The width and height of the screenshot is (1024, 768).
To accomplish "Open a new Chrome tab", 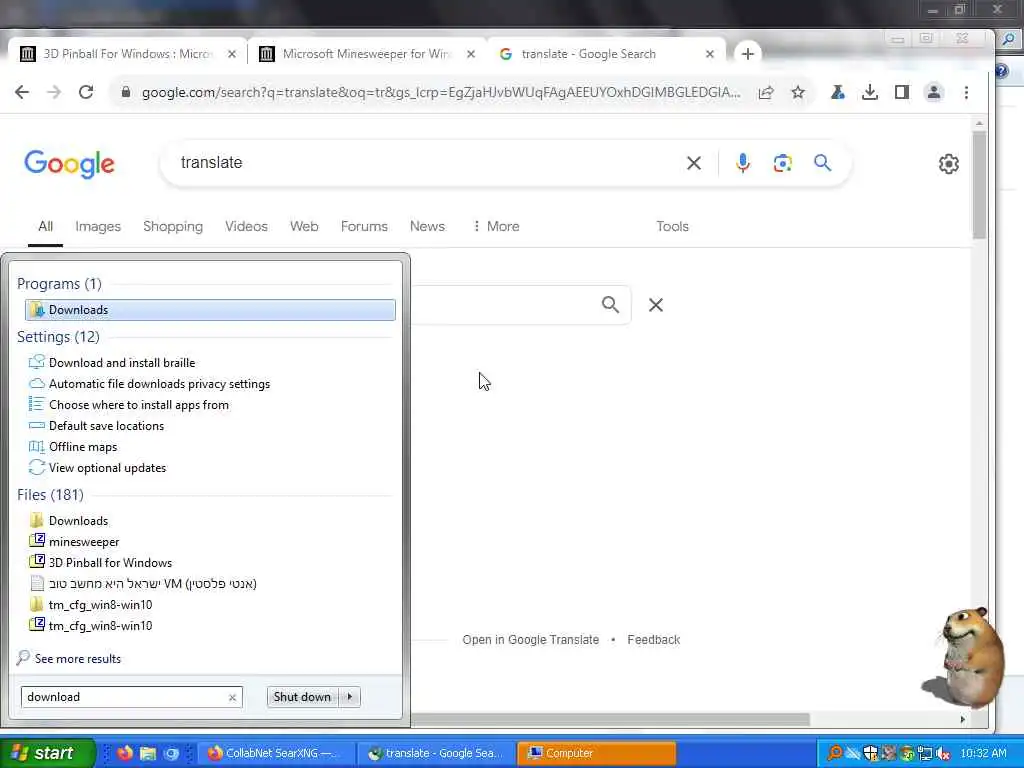I will (x=748, y=54).
